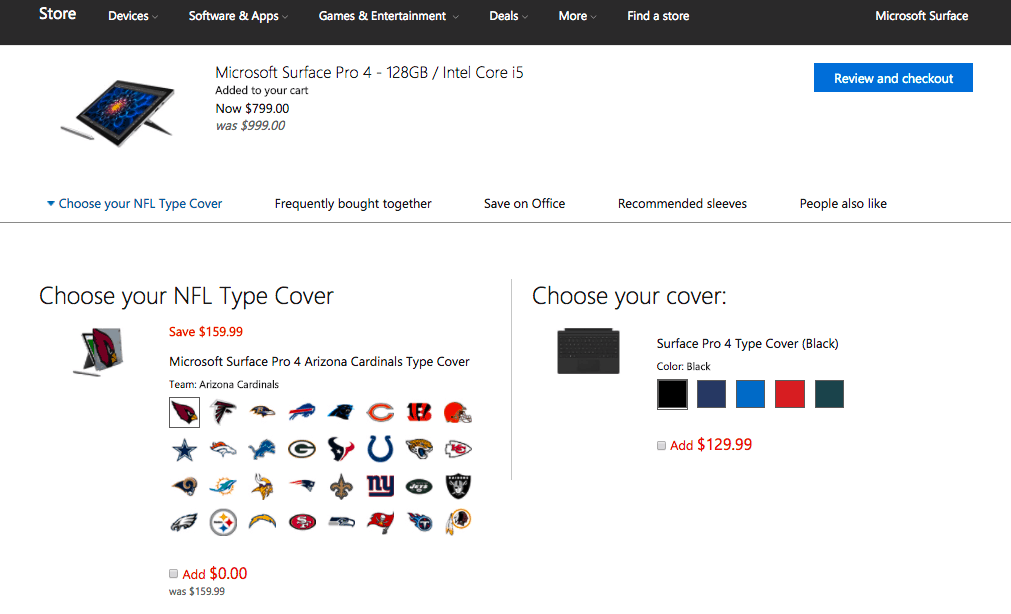Select the red Type Cover color swatch
The image size is (1011, 614).
[789, 394]
